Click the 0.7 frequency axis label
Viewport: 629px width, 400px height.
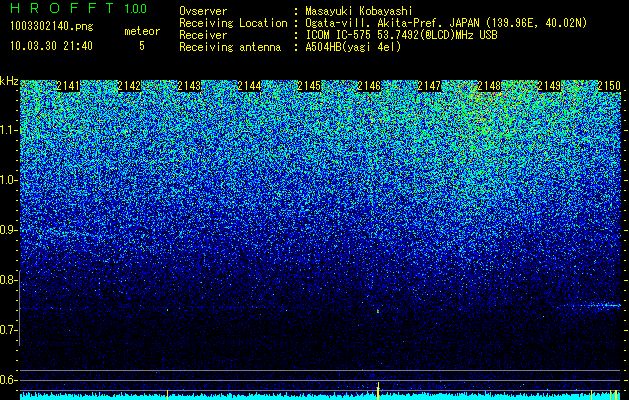click(x=8, y=330)
